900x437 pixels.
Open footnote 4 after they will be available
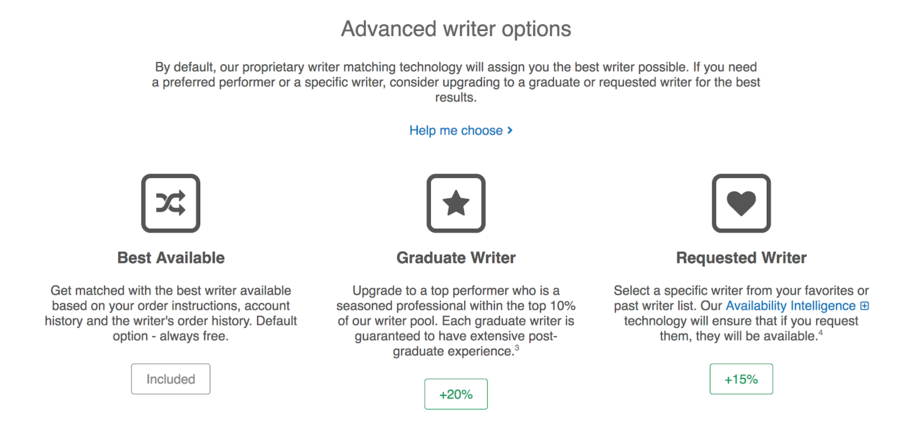(821, 332)
